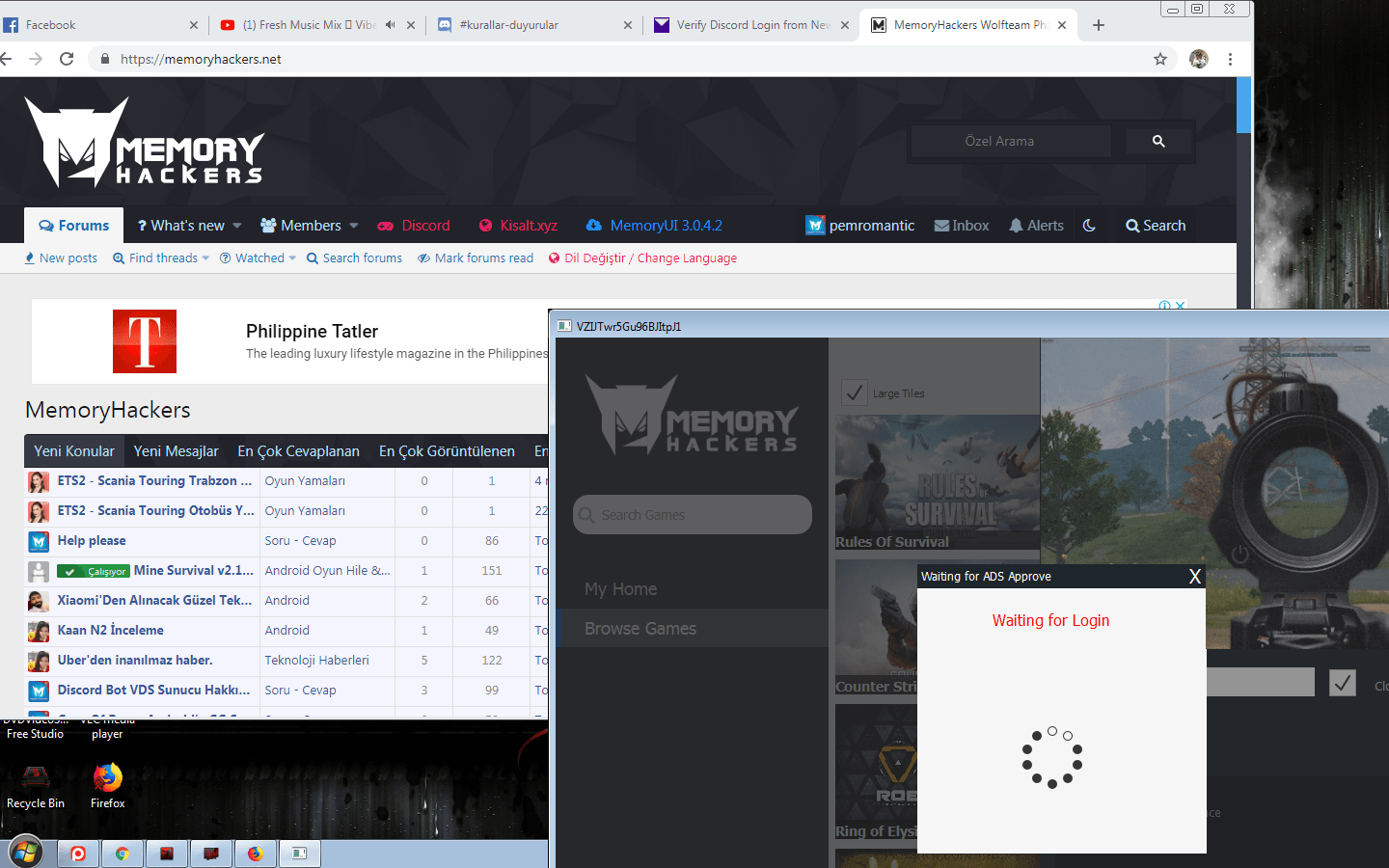Open the Windows Start orb

(26, 853)
